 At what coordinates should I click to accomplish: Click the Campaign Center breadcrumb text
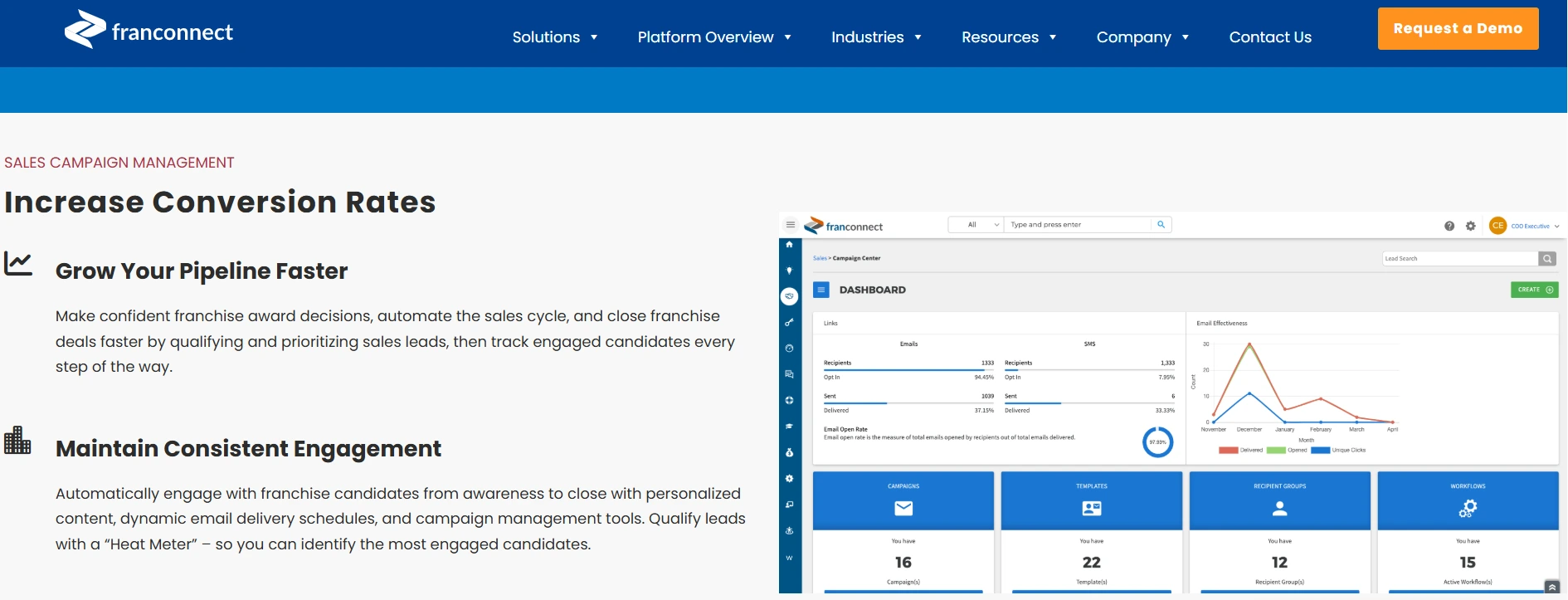click(x=856, y=258)
